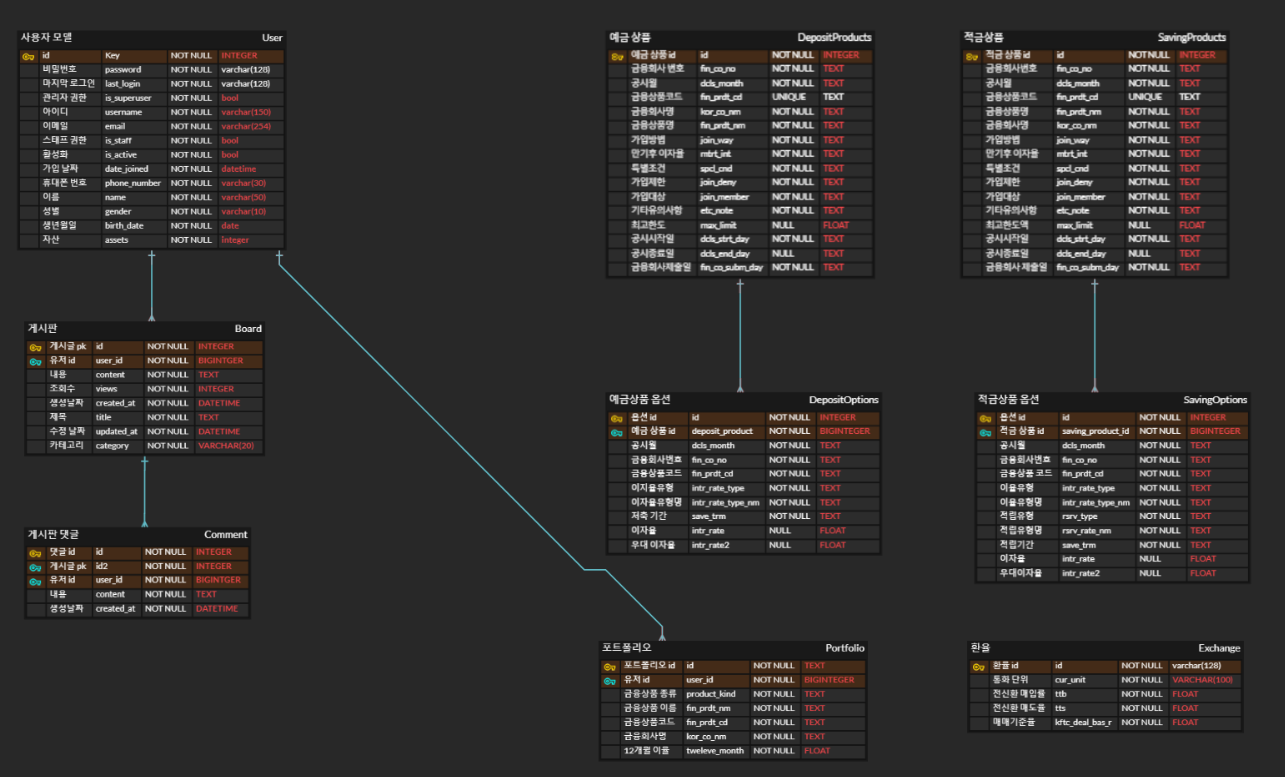
Task: Select join_member field in SavingProducts
Action: pyautogui.click(x=1081, y=197)
